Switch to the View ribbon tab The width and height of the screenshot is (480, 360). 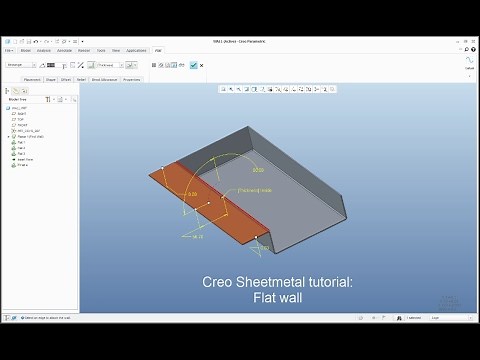tap(116, 50)
